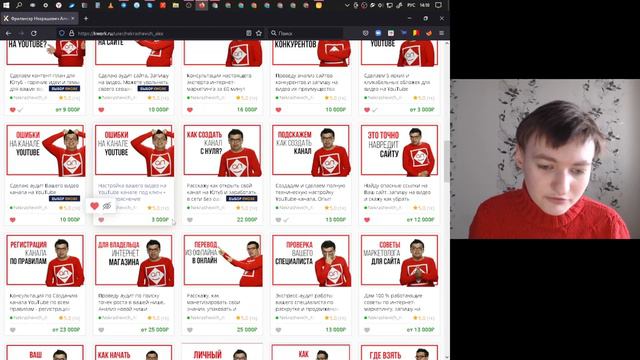Click the от 25 000₽ price
Viewport: 640px width, 360px height.
(155, 330)
